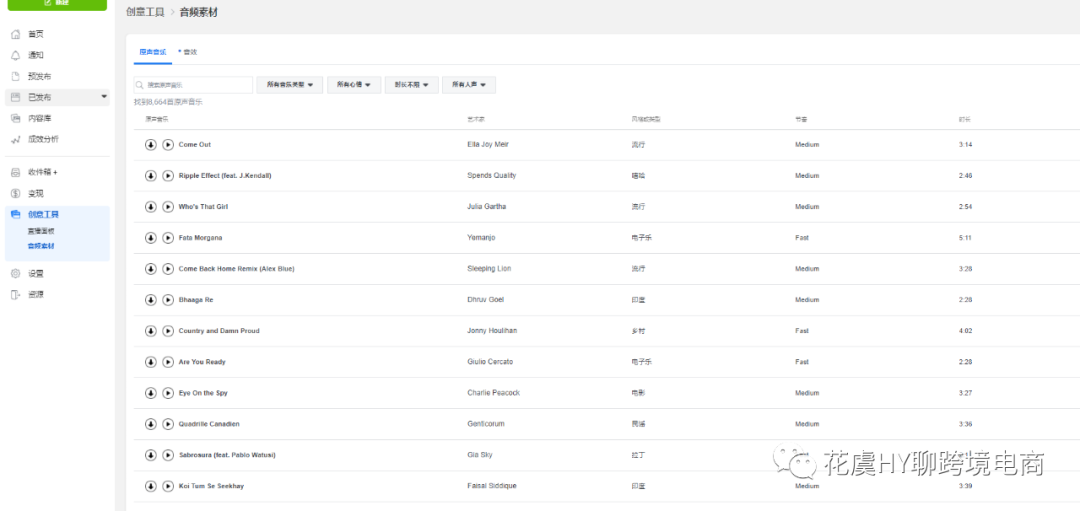Click artist name Faisal Siddique
Viewport: 1080px width, 511px height.
(491, 486)
